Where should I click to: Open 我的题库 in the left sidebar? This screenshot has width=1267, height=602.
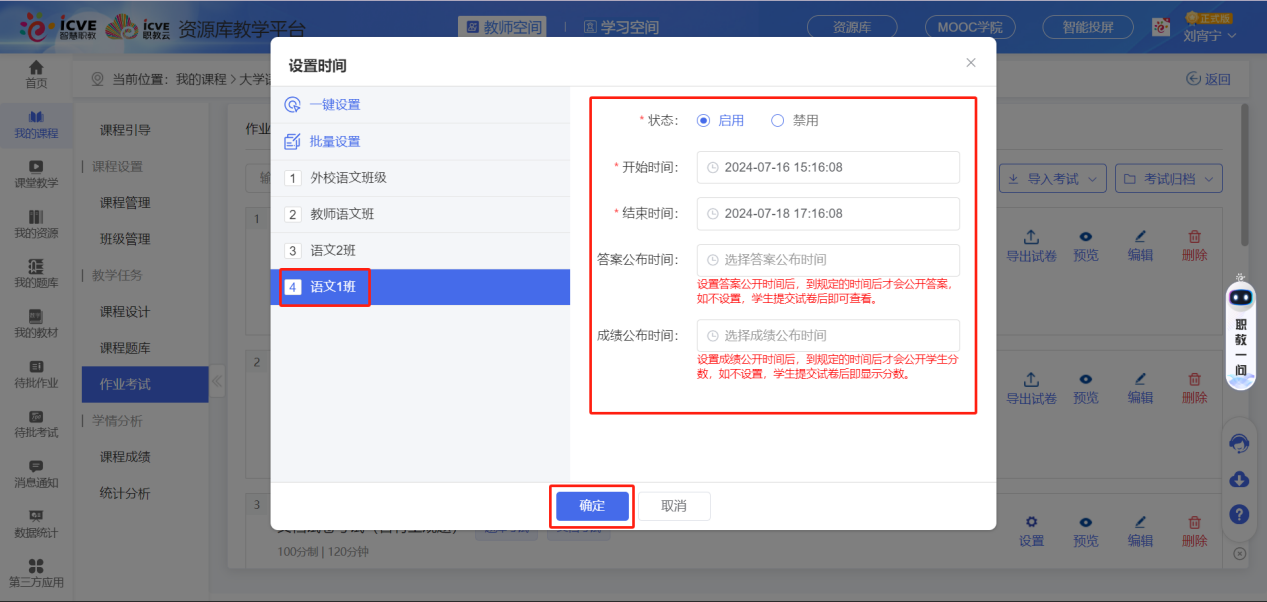[x=36, y=272]
